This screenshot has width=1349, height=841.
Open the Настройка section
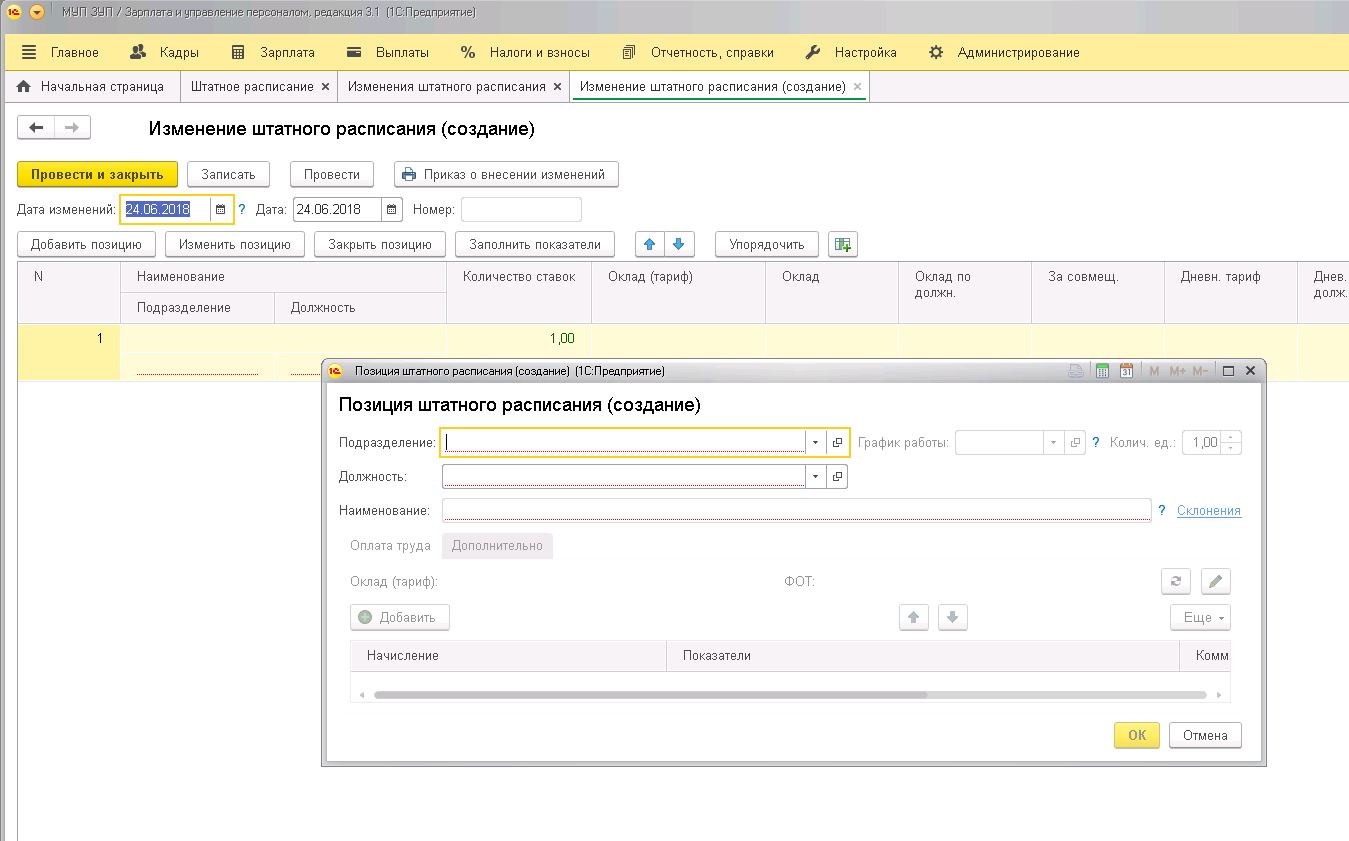point(851,52)
